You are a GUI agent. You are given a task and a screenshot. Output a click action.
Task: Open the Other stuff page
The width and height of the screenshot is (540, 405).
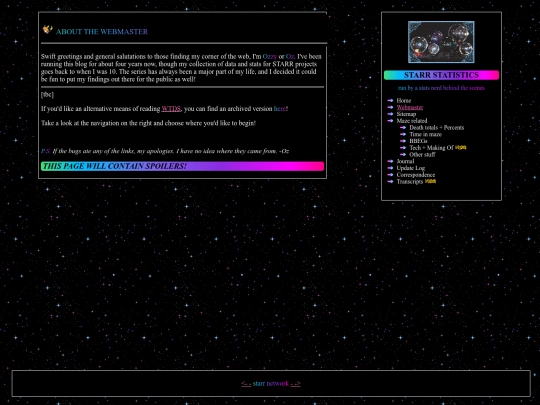422,155
